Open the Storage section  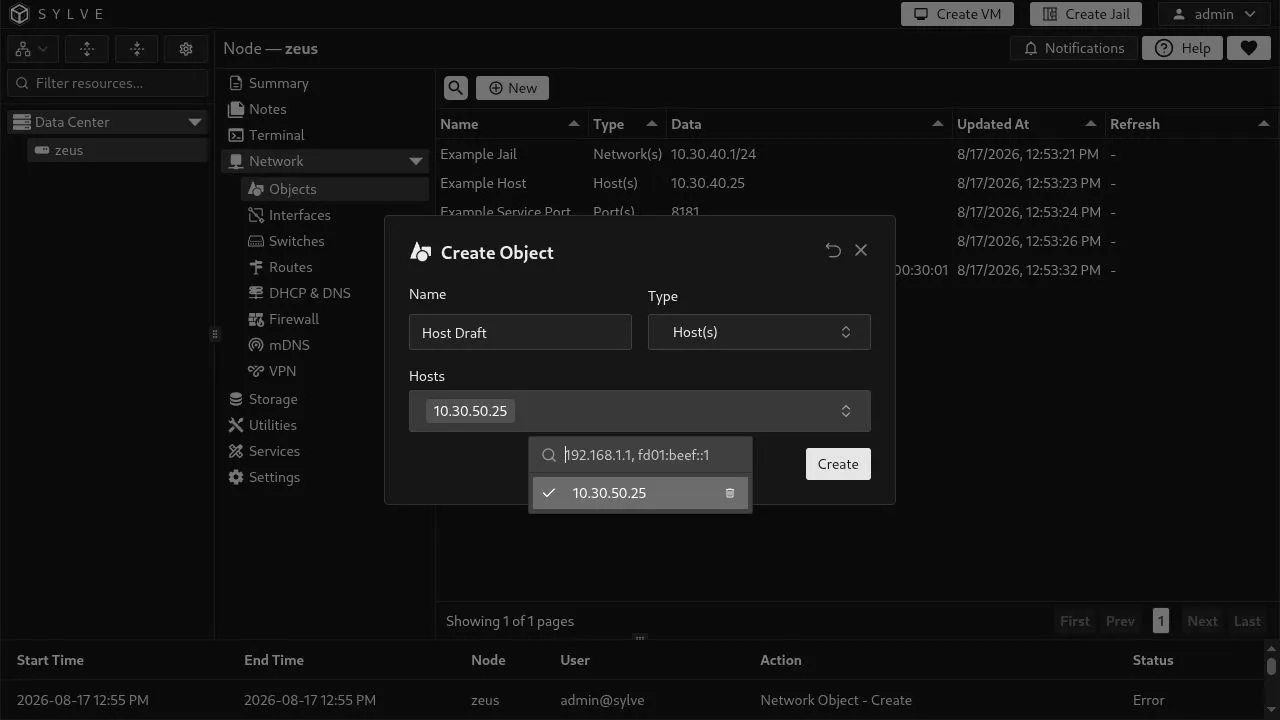coord(324,399)
